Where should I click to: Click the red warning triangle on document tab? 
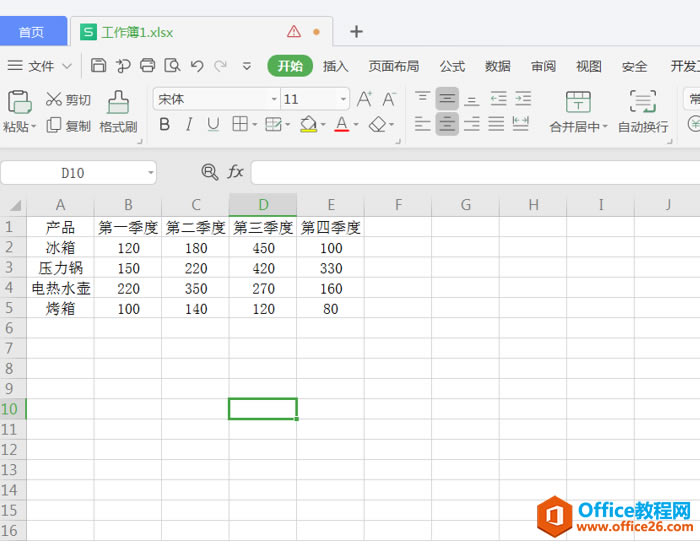pos(294,31)
